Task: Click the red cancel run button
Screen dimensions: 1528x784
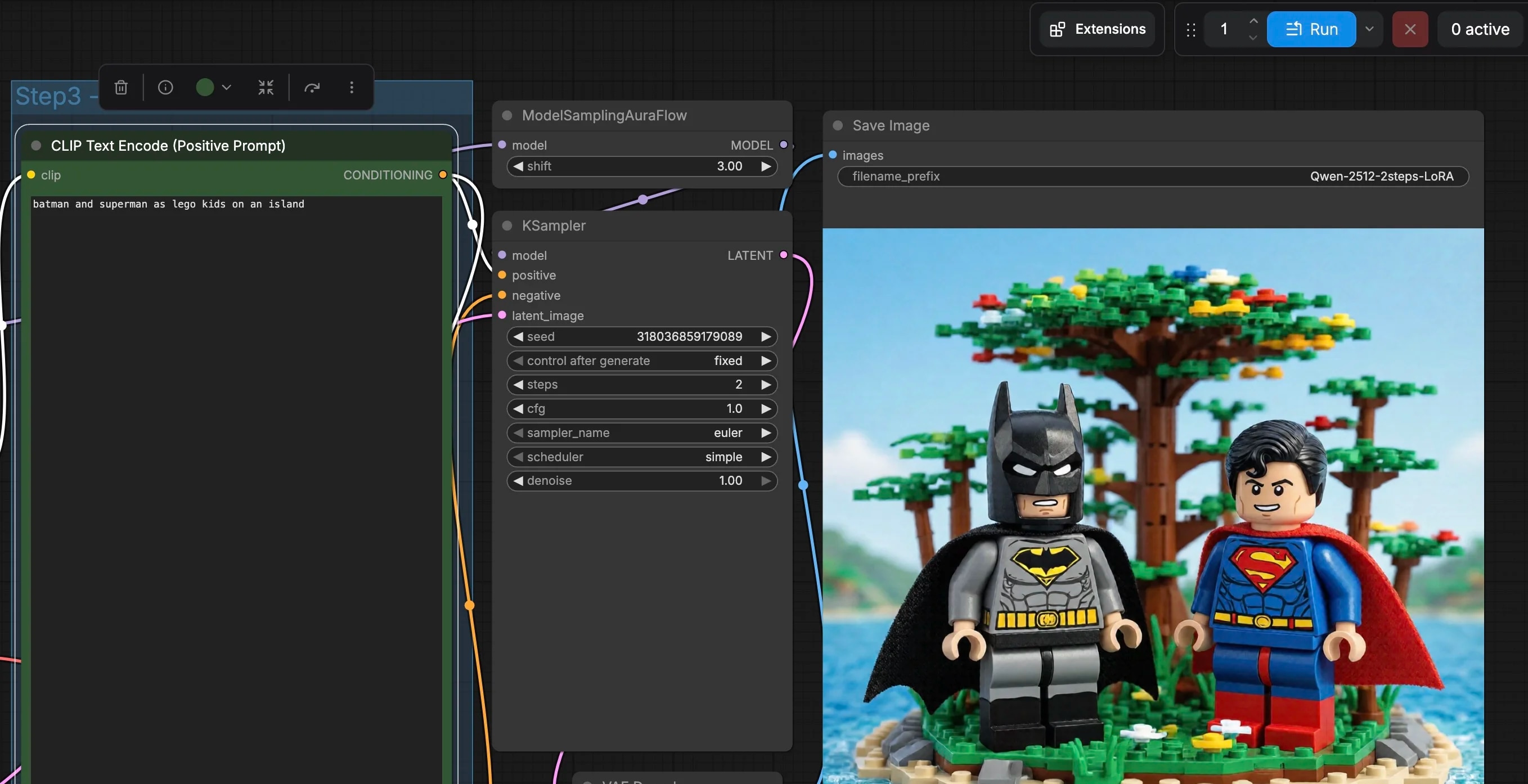Action: click(x=1410, y=29)
